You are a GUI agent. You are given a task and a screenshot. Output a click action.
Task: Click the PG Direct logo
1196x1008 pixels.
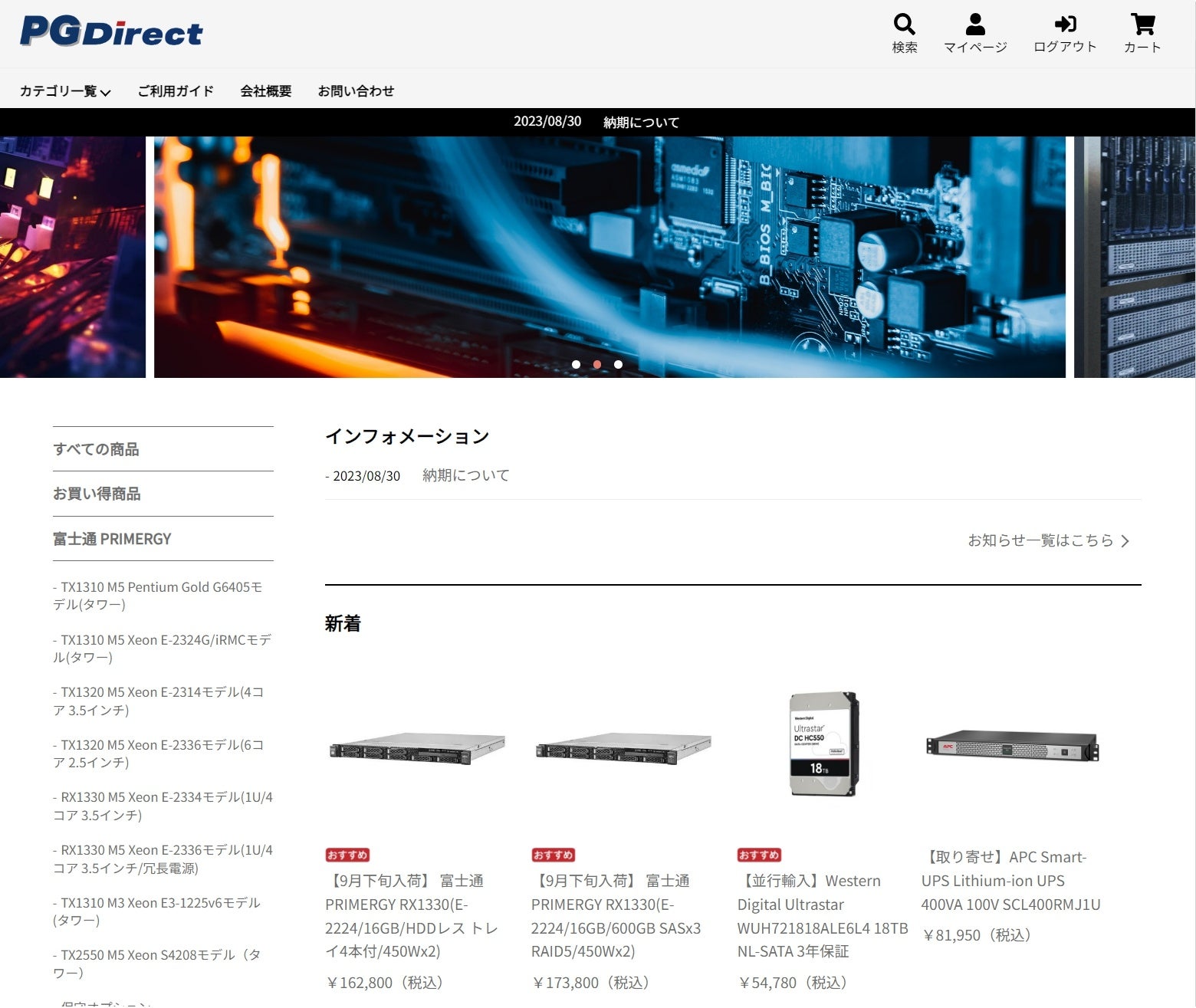pos(111,31)
